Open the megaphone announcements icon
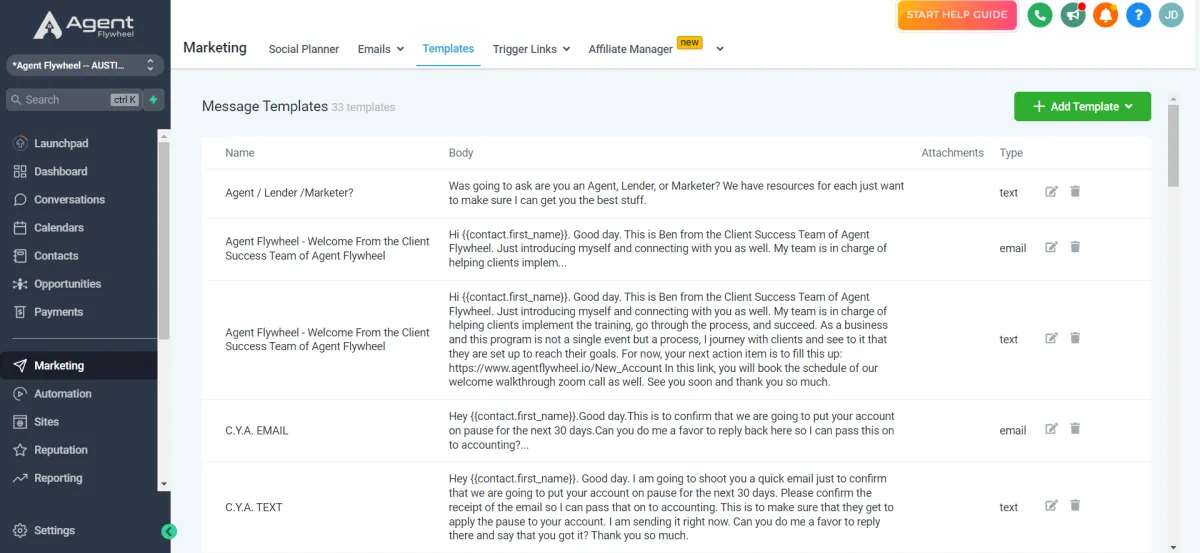 tap(1073, 15)
